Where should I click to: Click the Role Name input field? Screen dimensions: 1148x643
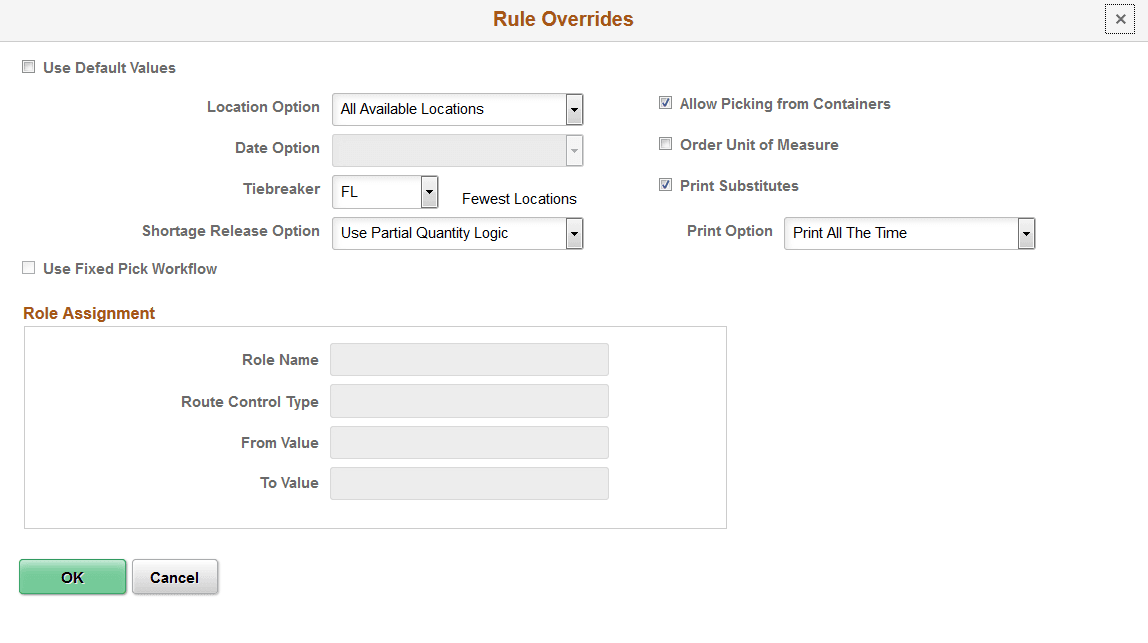click(x=469, y=359)
